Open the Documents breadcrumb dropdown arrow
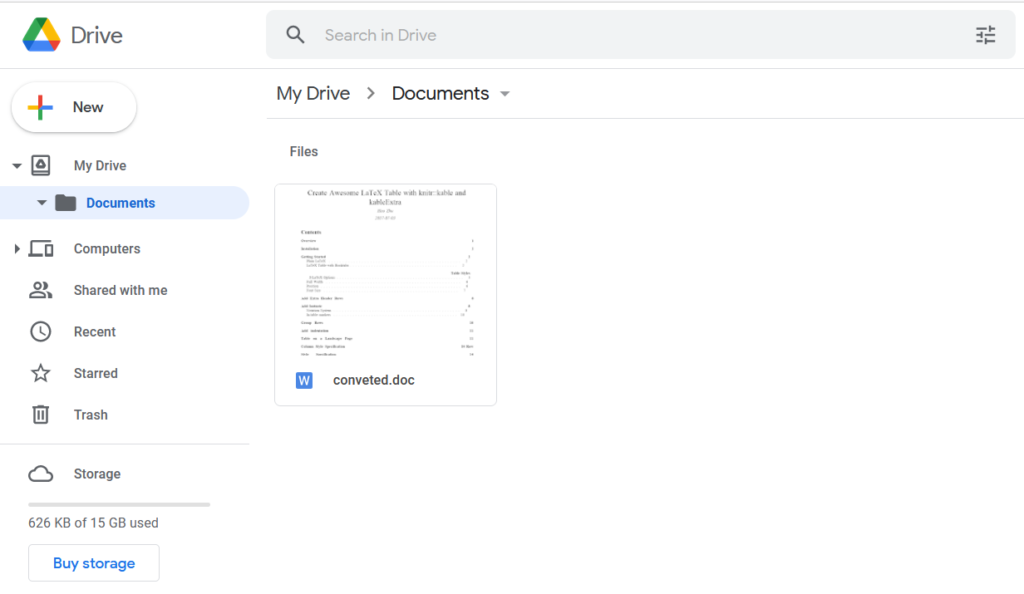Image resolution: width=1024 pixels, height=594 pixels. (x=505, y=94)
